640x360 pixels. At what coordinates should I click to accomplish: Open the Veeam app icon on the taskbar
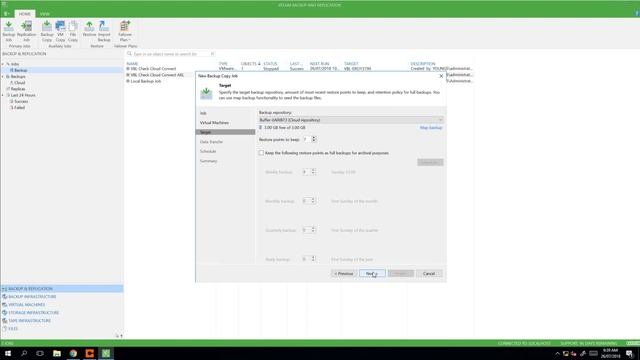point(106,353)
